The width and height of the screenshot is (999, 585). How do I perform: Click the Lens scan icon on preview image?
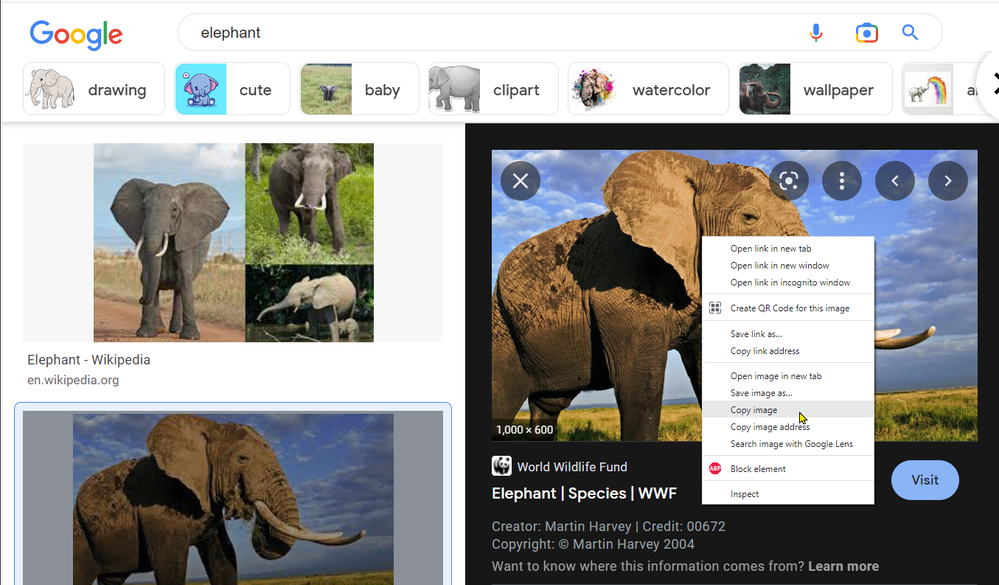pyautogui.click(x=789, y=181)
